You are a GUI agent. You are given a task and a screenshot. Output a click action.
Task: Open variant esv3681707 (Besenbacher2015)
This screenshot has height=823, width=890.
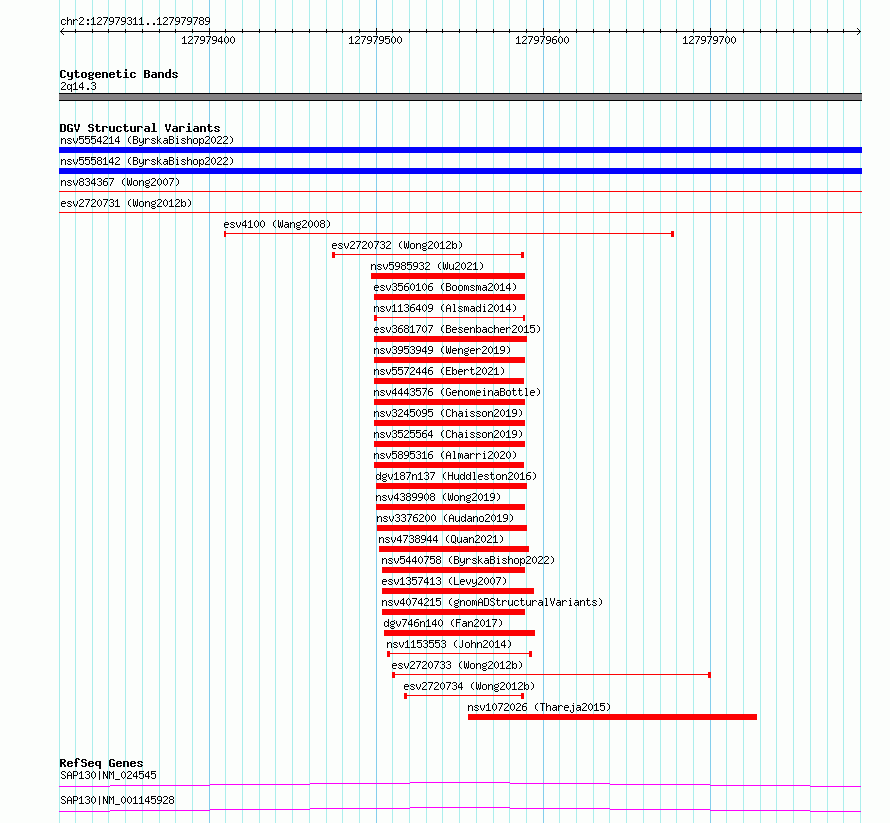[x=457, y=329]
